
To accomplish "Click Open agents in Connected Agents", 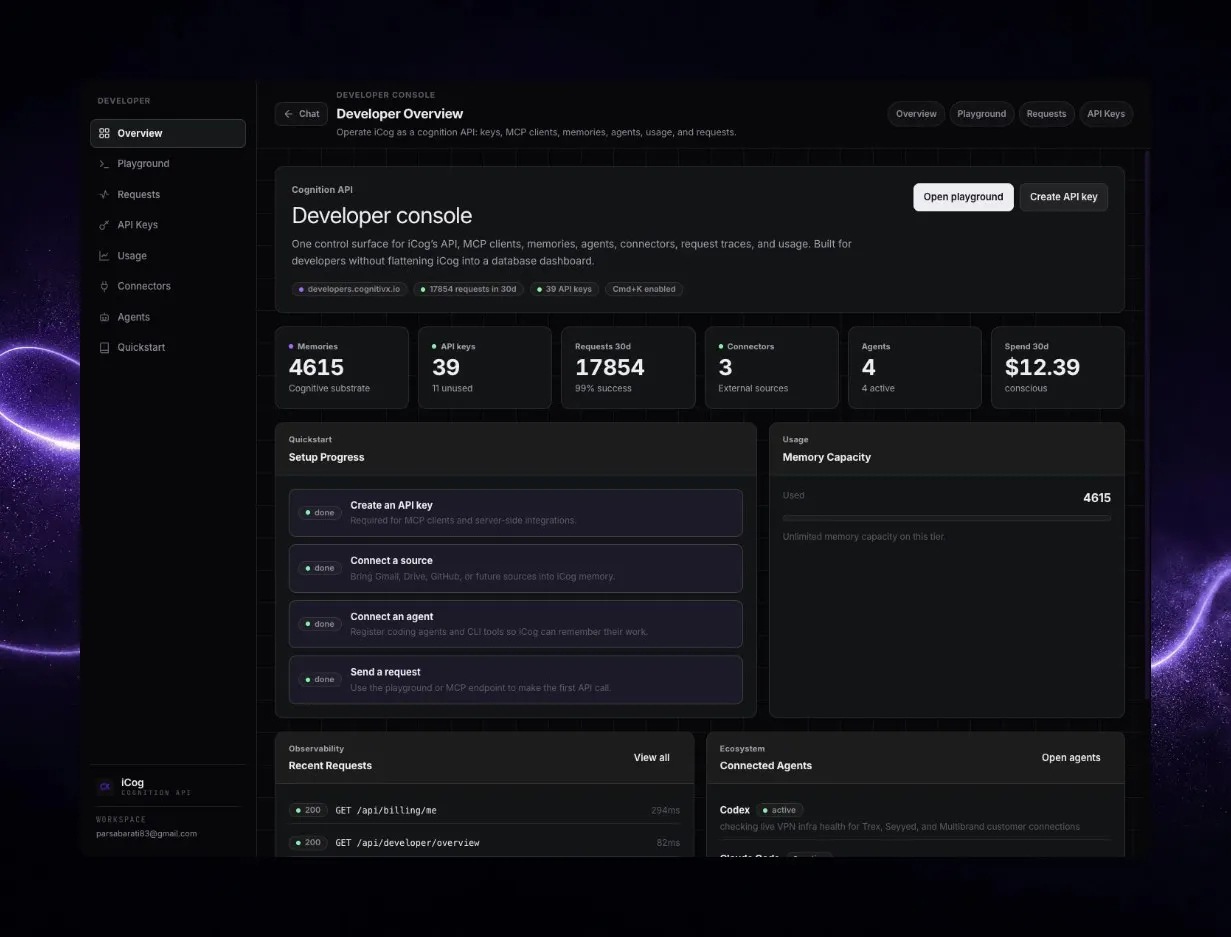I will click(x=1071, y=758).
